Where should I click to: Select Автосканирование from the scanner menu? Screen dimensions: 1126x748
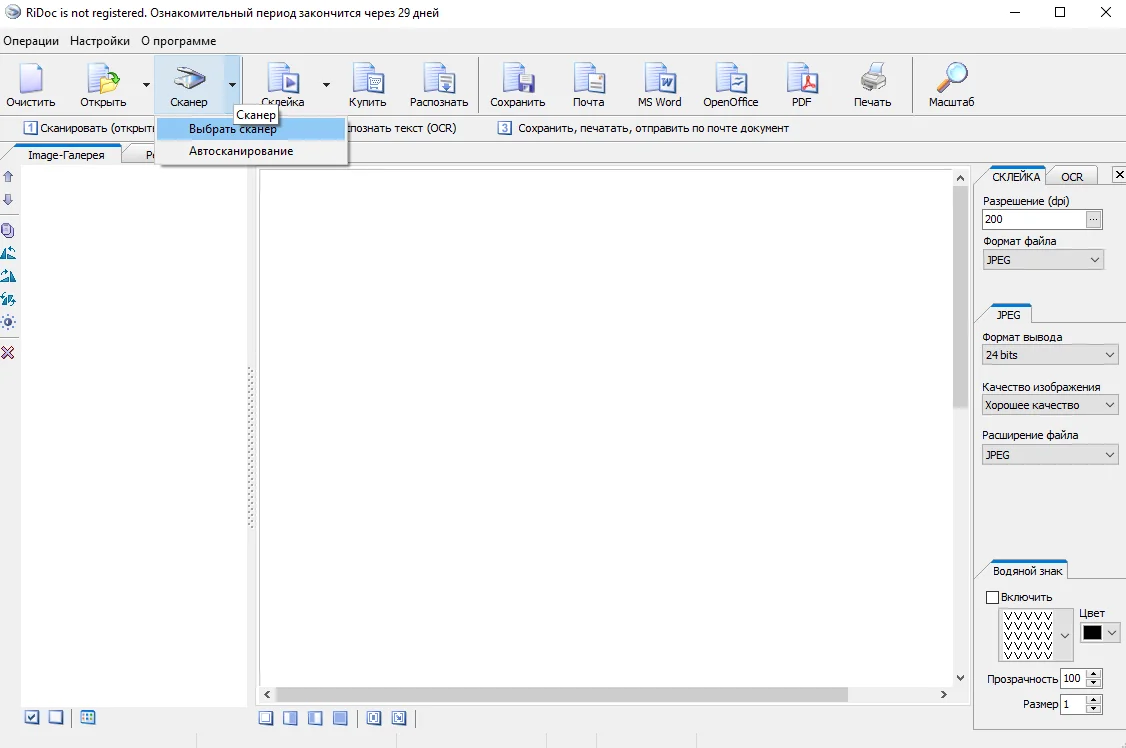pyautogui.click(x=241, y=151)
